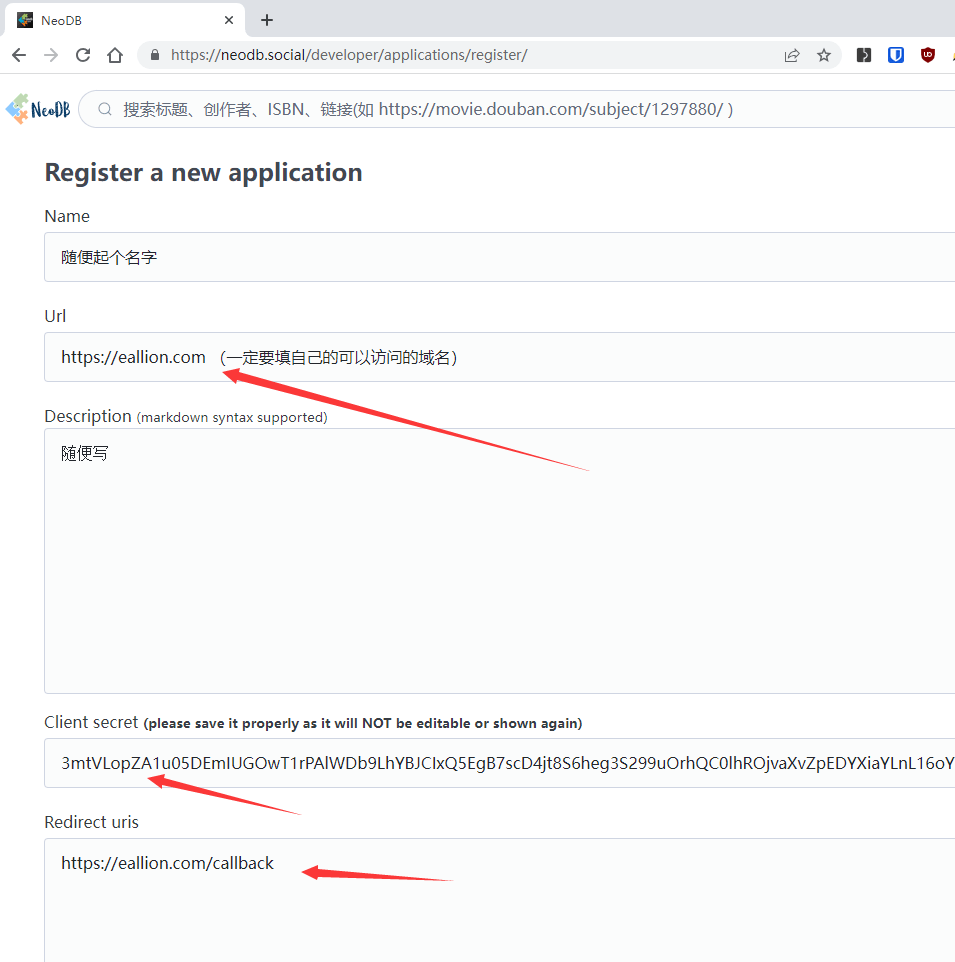Open the Bitwarden extension icon
This screenshot has height=962, width=955.
896,55
